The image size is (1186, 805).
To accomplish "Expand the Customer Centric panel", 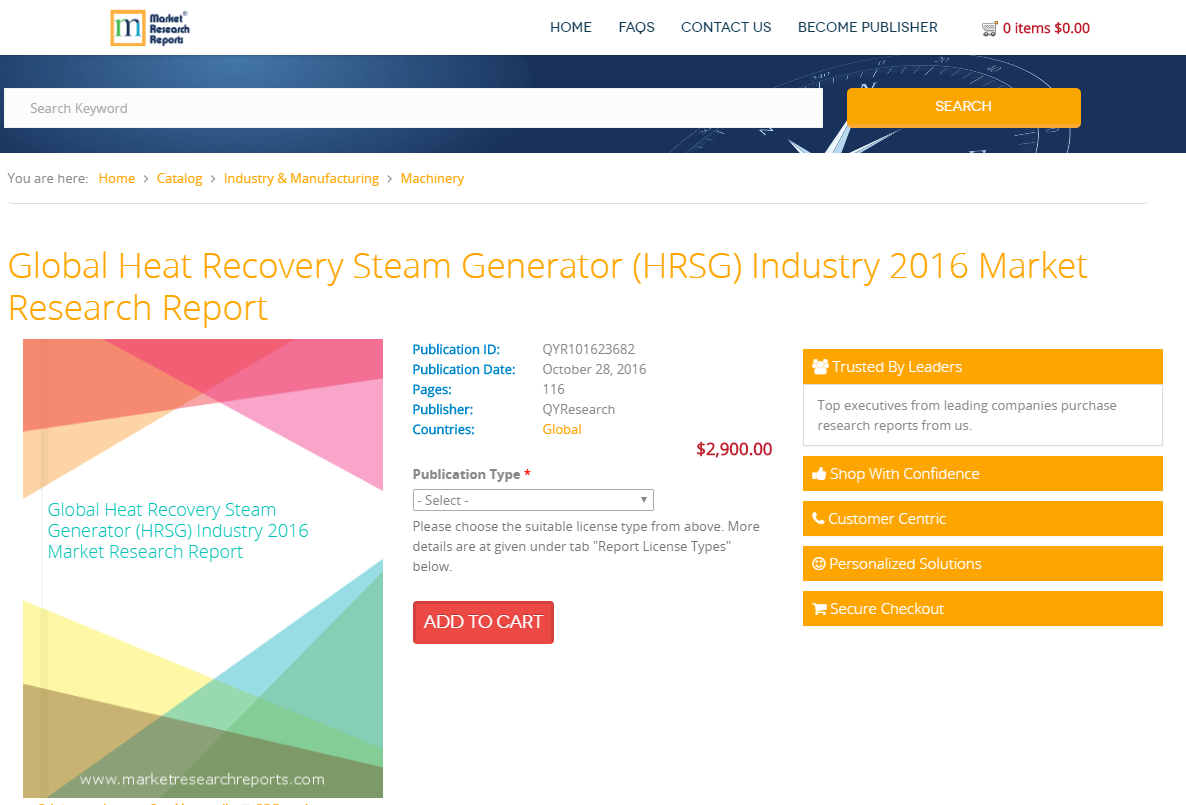I will 982,519.
